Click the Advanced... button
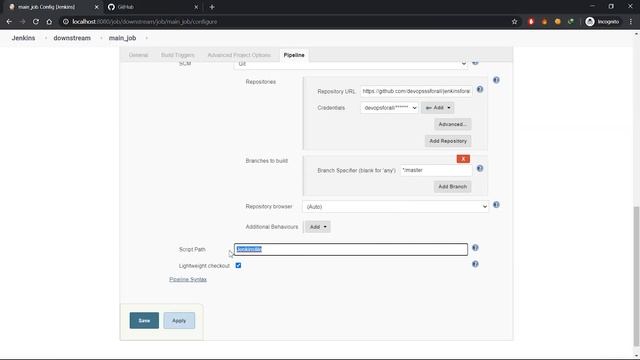The width and height of the screenshot is (640, 360). click(x=453, y=124)
